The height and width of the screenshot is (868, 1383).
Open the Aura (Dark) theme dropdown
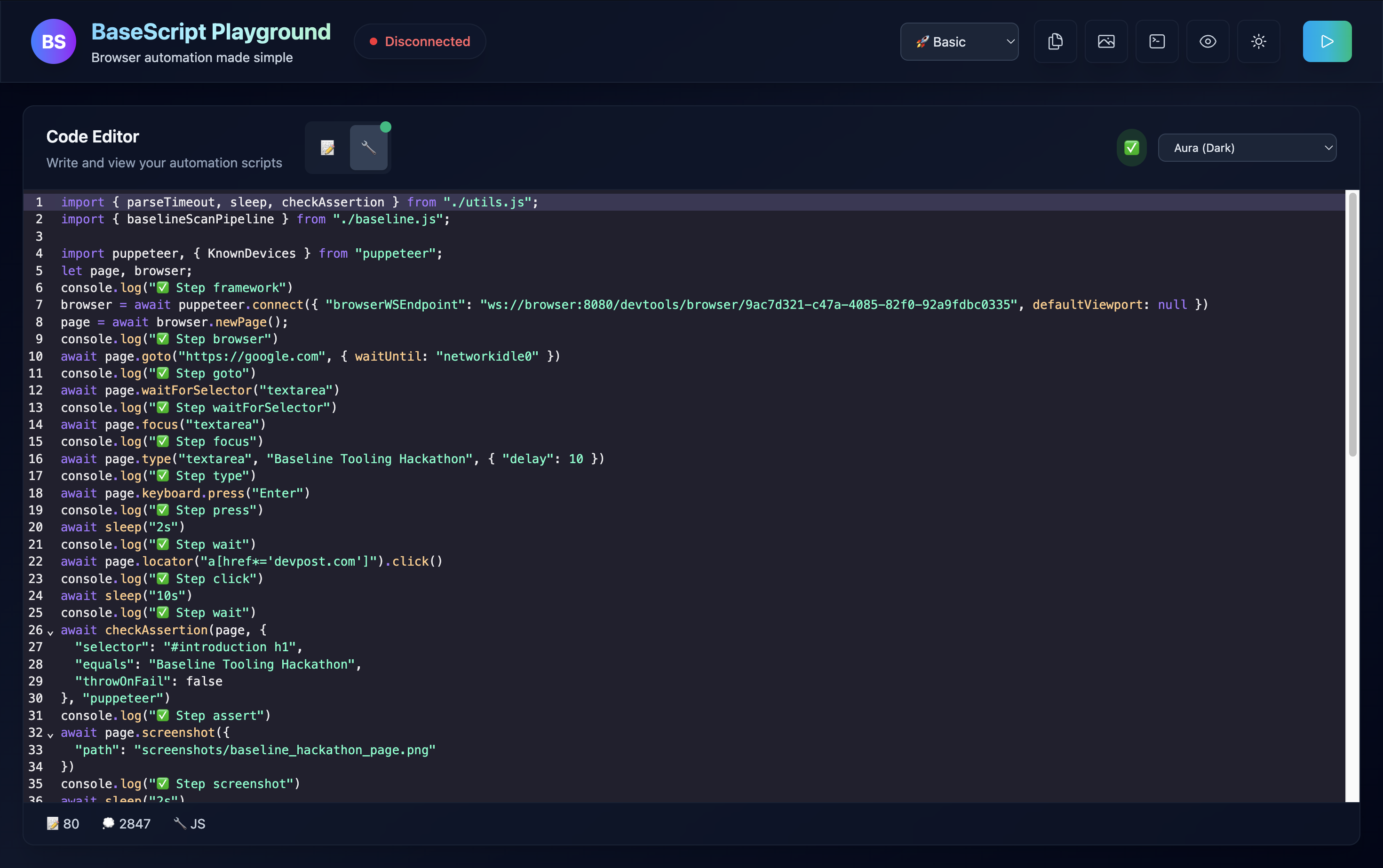[1247, 148]
